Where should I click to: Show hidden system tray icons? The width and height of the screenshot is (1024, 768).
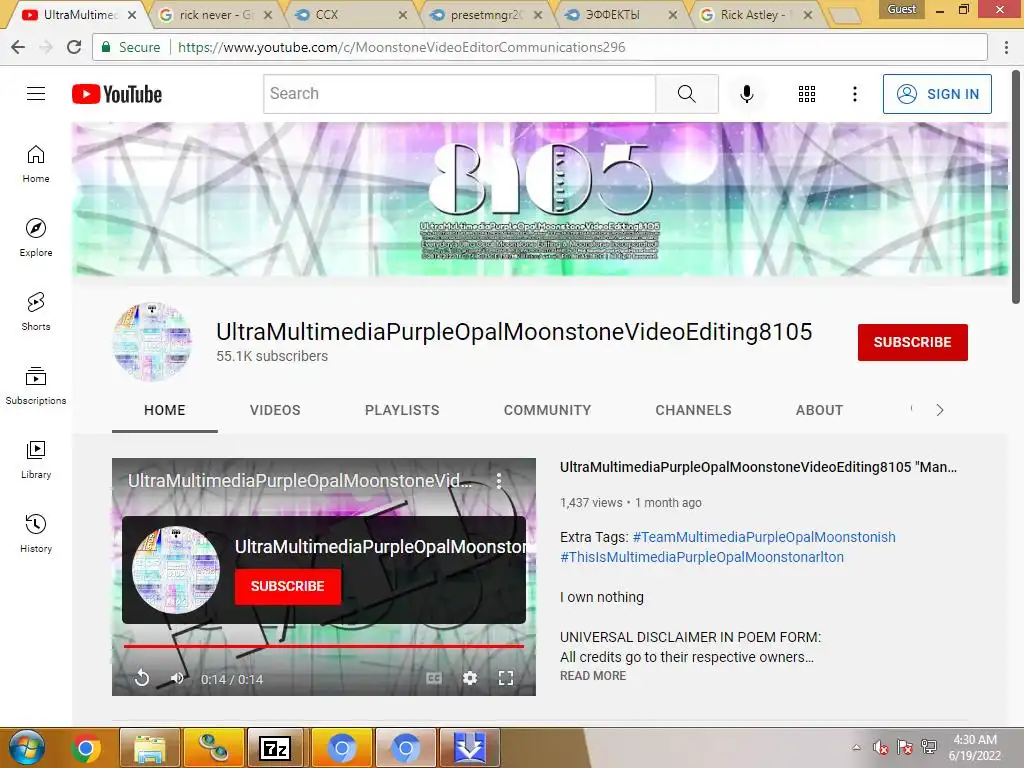tap(856, 747)
